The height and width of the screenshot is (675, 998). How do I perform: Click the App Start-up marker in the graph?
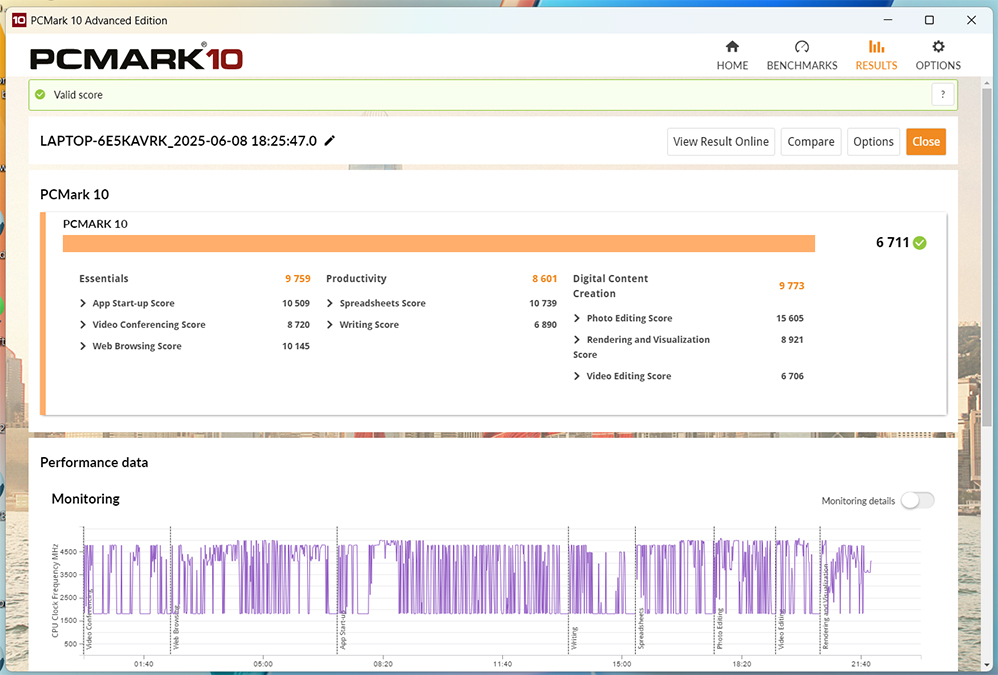click(343, 630)
